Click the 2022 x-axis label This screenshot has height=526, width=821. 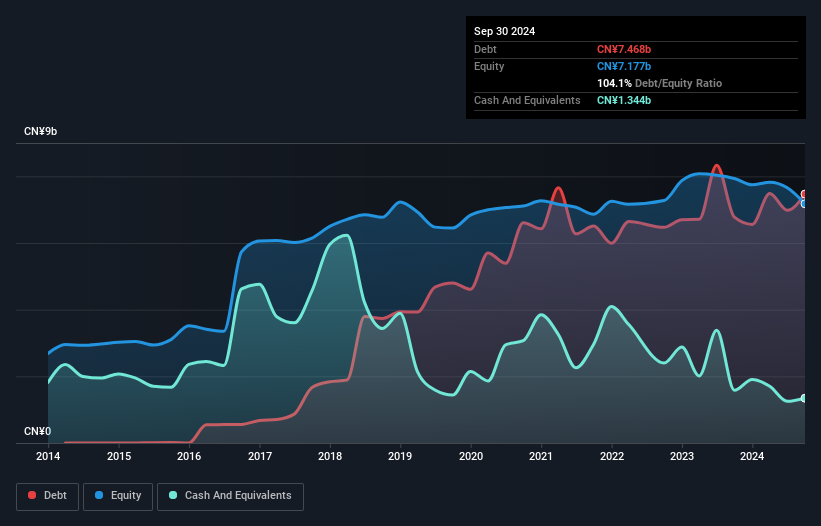(x=612, y=456)
